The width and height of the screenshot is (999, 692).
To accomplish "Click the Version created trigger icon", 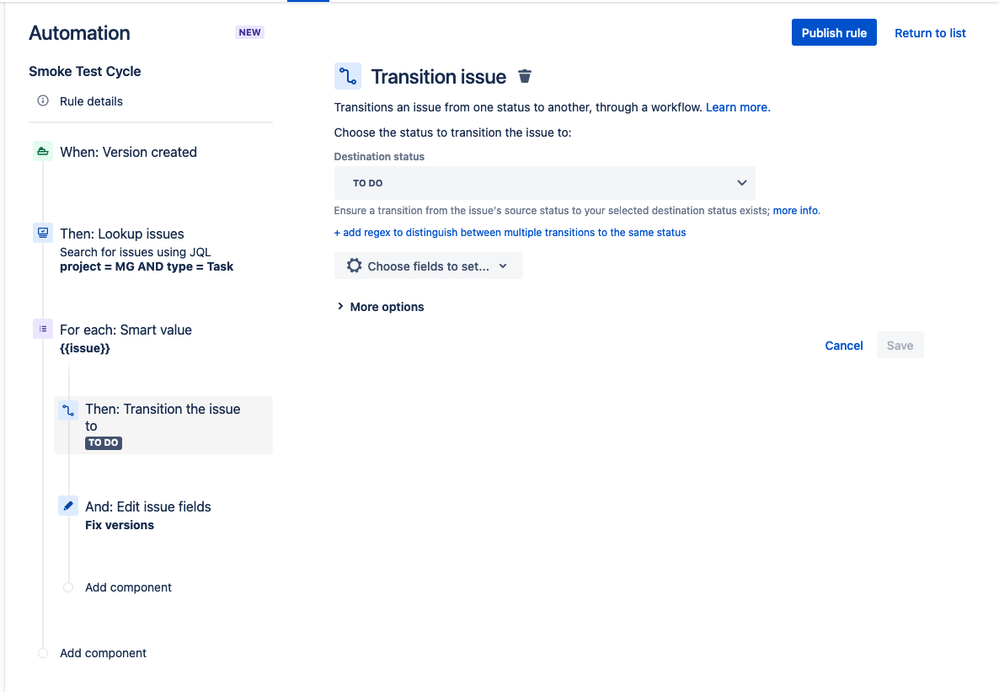I will [43, 152].
